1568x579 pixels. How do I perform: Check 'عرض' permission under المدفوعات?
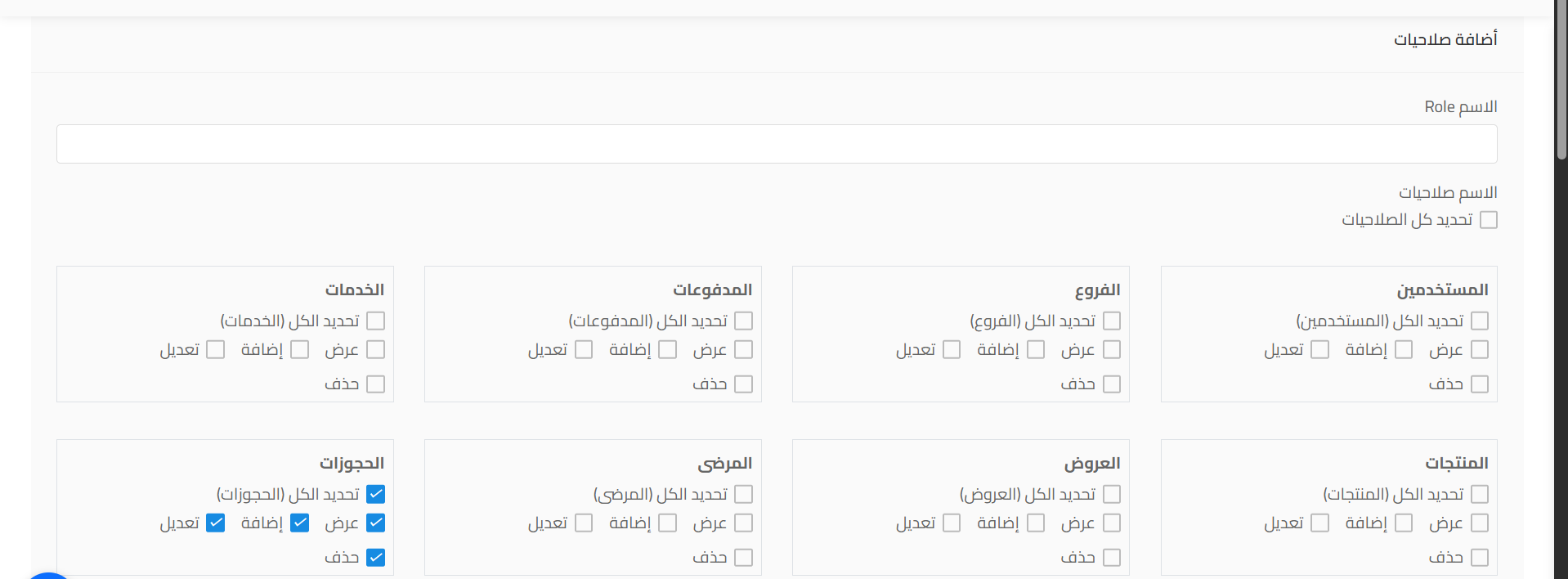(x=744, y=349)
